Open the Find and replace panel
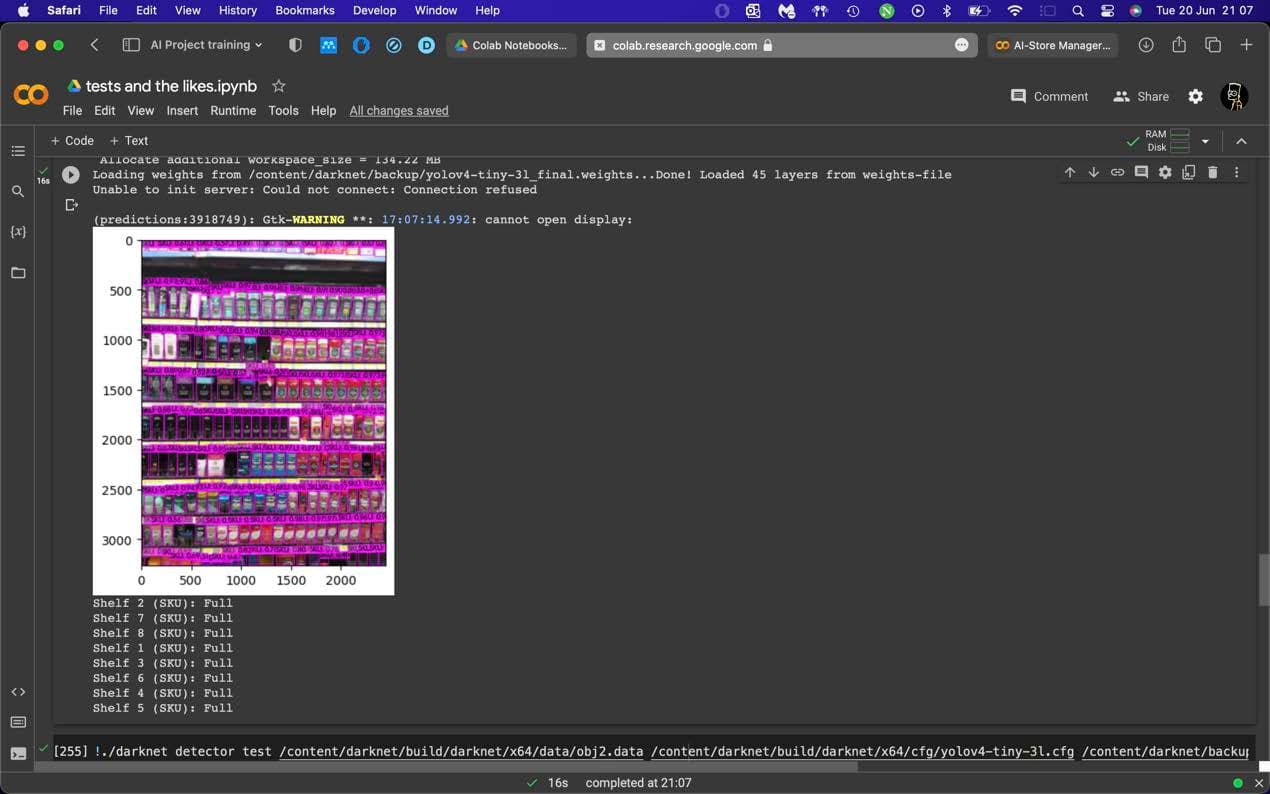The height and width of the screenshot is (794, 1270). pyautogui.click(x=18, y=190)
